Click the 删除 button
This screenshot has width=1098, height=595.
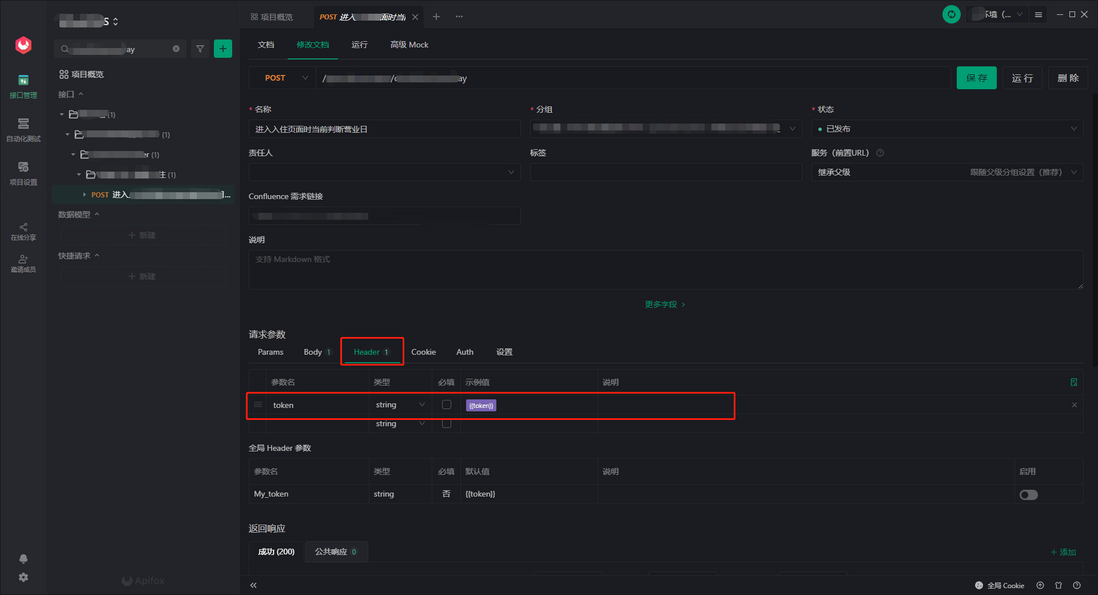[1068, 78]
